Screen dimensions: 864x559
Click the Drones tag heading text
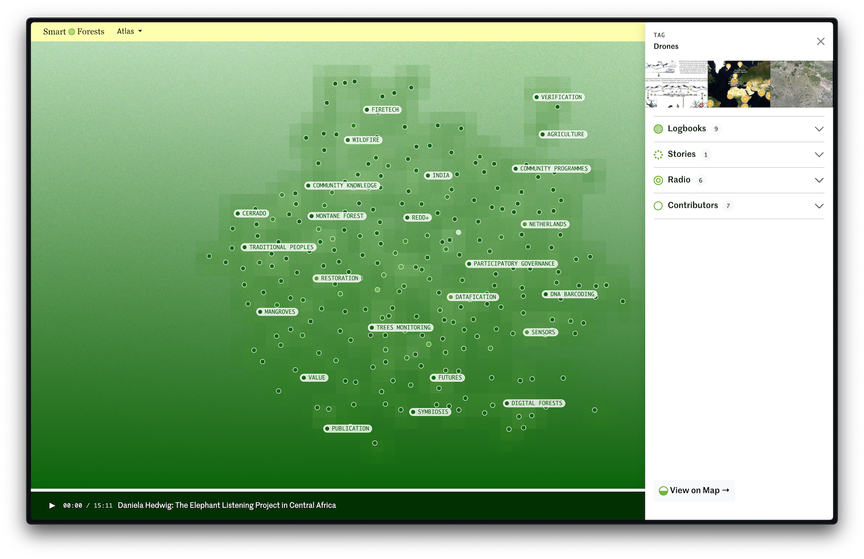666,46
